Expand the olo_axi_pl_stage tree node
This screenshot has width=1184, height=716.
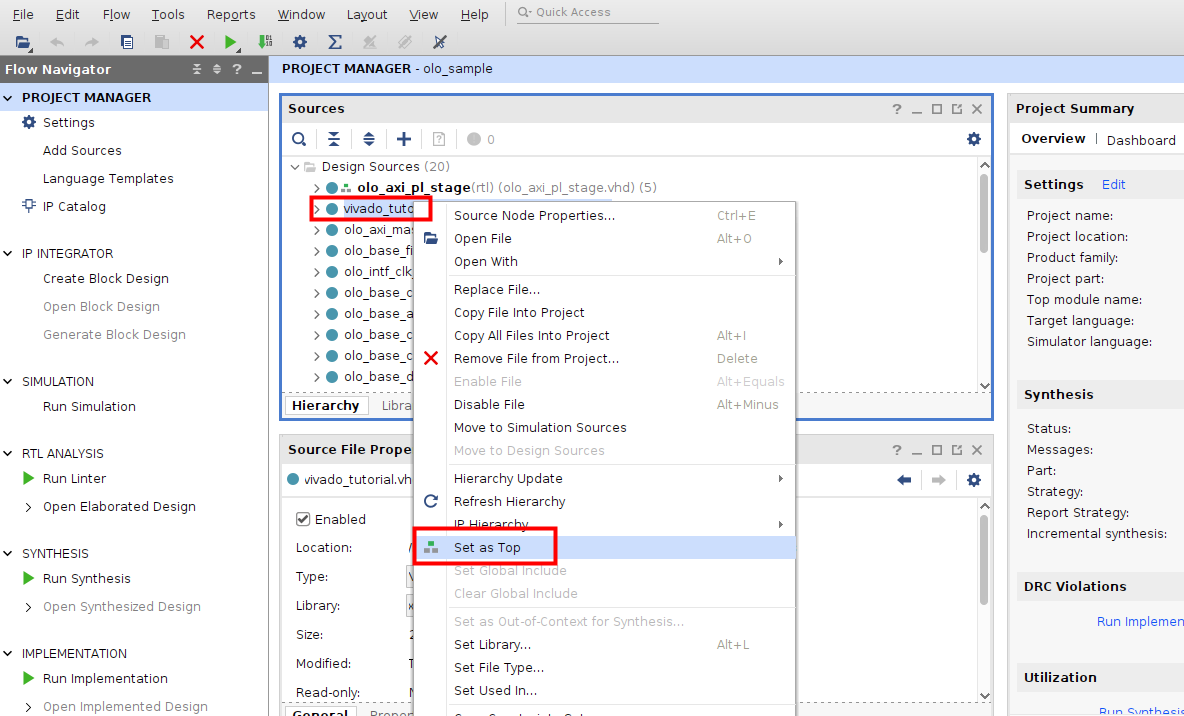[x=317, y=187]
